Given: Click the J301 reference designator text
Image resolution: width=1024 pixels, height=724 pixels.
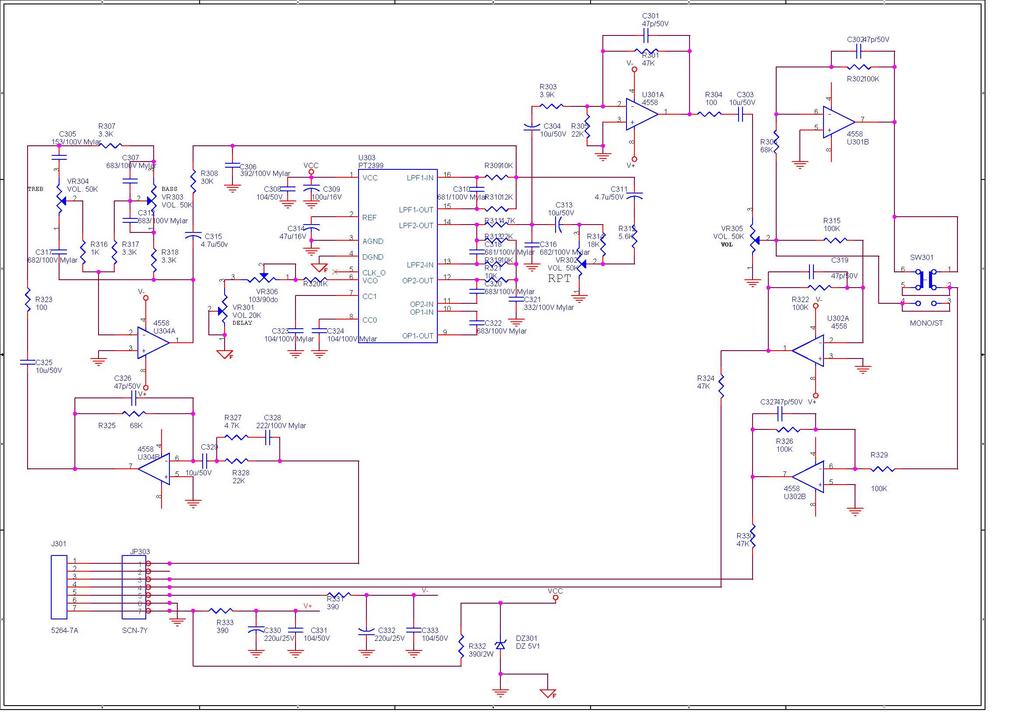Looking at the screenshot, I should click(x=58, y=543).
